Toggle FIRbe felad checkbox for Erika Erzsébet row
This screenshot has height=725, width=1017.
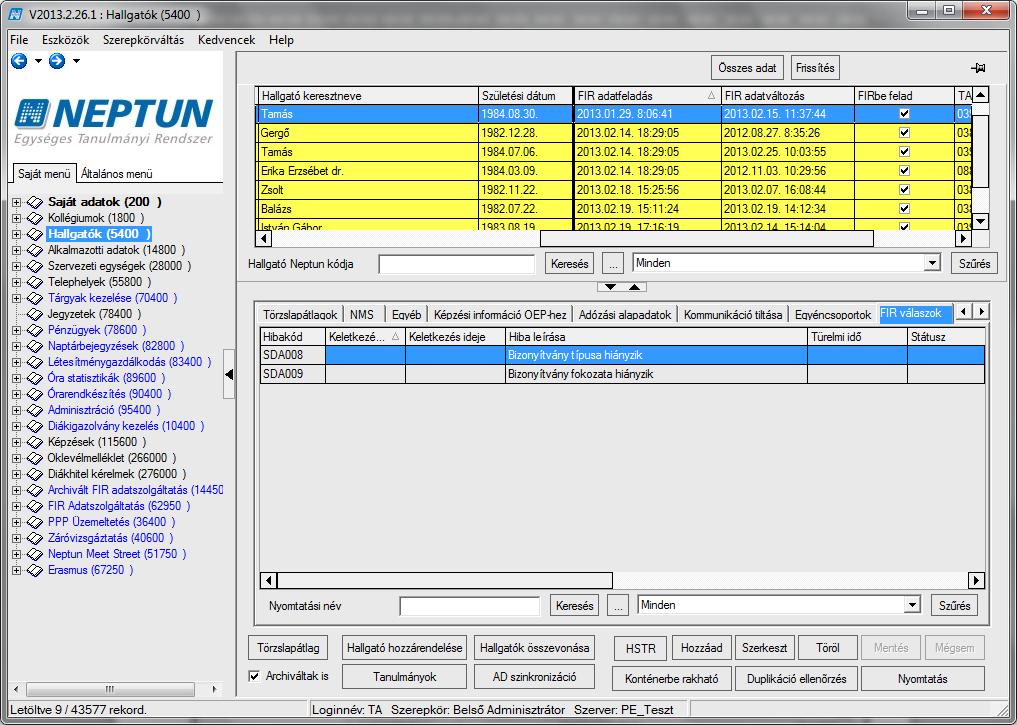[904, 171]
